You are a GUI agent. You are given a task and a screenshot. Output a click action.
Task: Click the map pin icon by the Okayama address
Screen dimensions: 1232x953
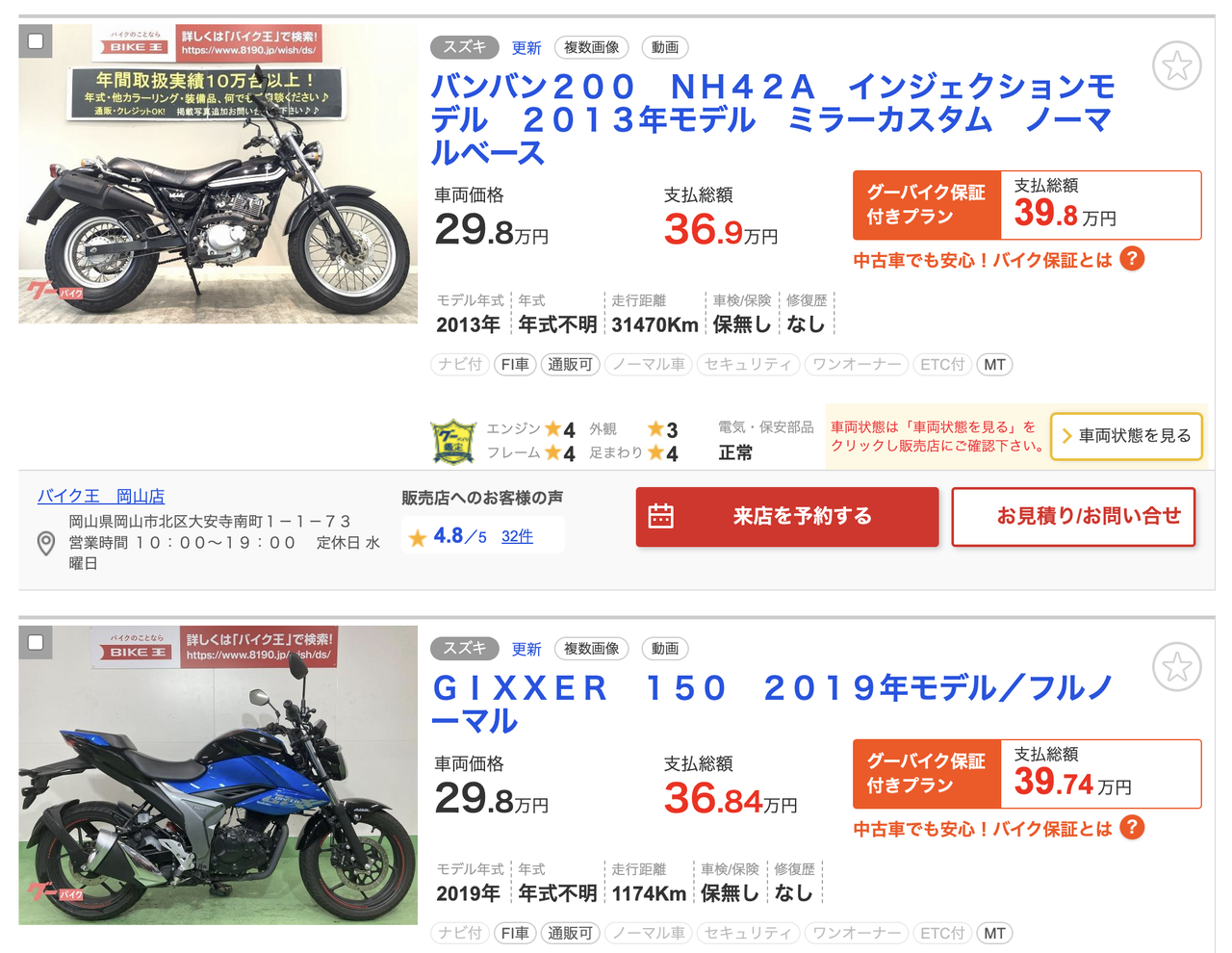pyautogui.click(x=45, y=544)
